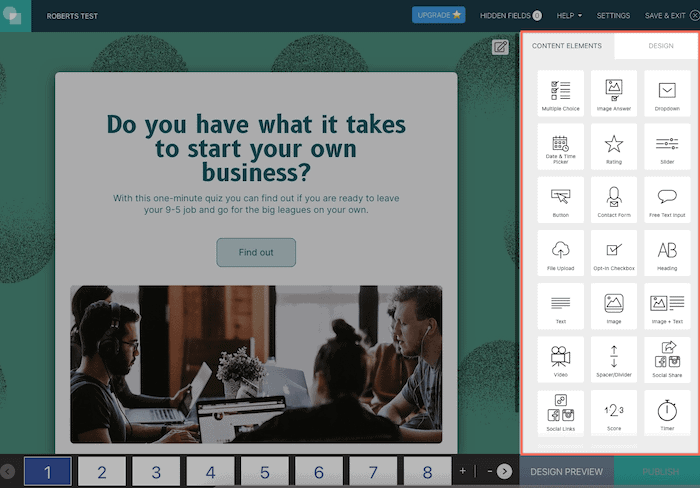Add a Dropdown element
The width and height of the screenshot is (700, 488).
pos(667,93)
